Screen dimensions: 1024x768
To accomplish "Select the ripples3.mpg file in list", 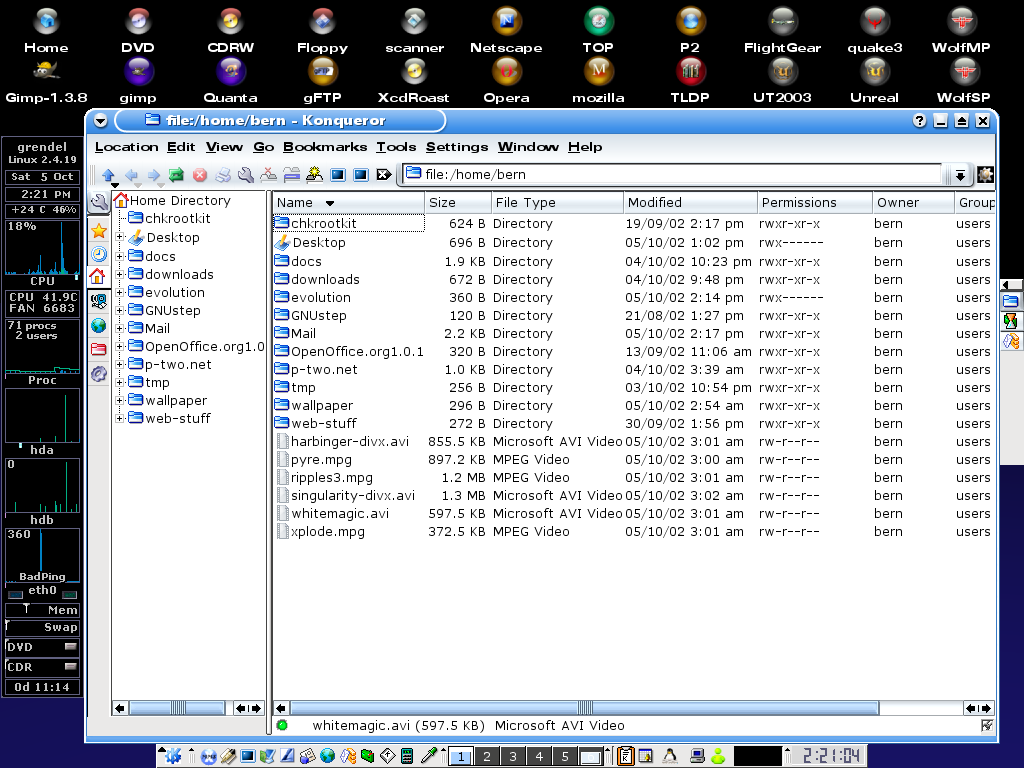I will coord(331,478).
